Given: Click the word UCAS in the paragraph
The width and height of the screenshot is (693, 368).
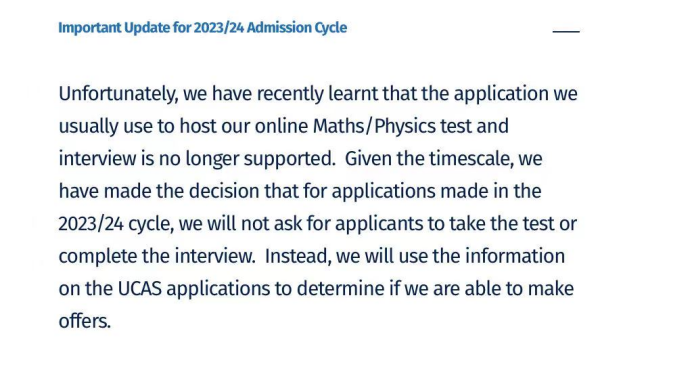Looking at the screenshot, I should coord(140,288).
